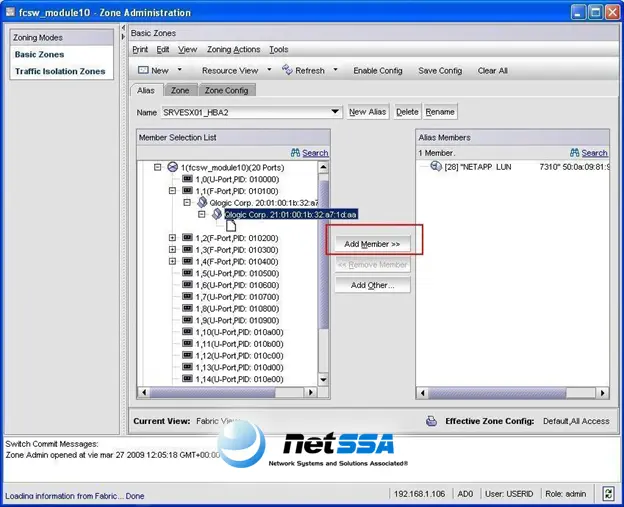Collapse the 1,1(F-Port,PID: 010100) node
Viewport: 624px width, 507px height.
[x=172, y=191]
